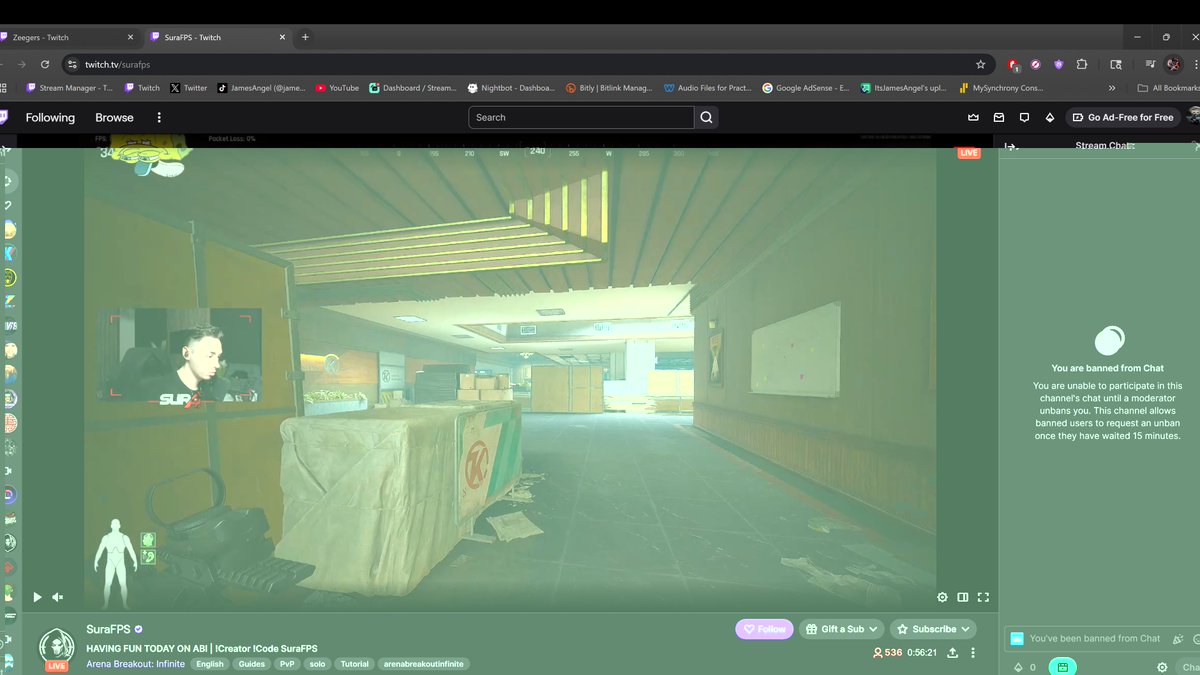Click the PvP tag
The height and width of the screenshot is (675, 1200).
point(287,664)
